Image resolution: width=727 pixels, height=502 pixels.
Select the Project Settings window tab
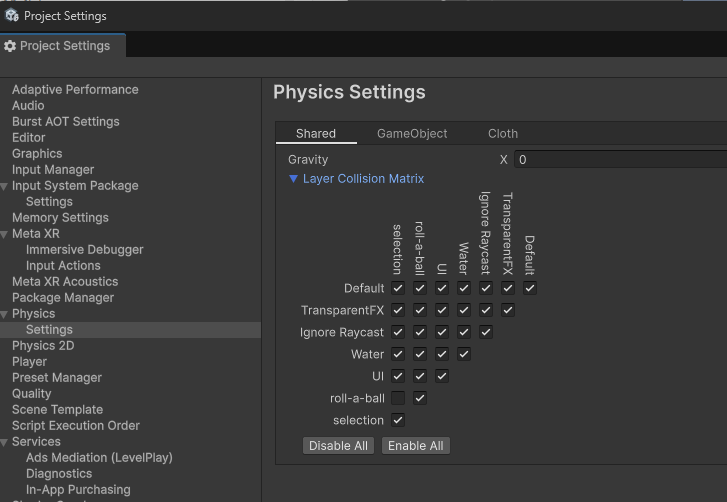[x=63, y=46]
